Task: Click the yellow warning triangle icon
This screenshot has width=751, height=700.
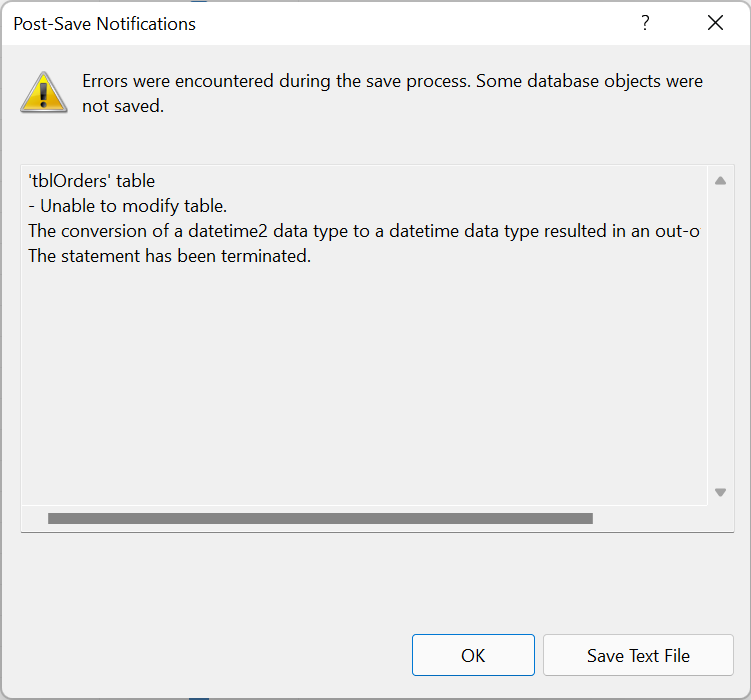Action: pyautogui.click(x=44, y=92)
